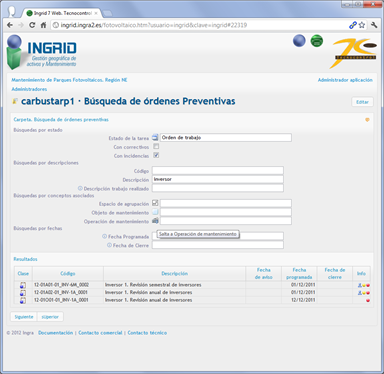
Task: Click the Editar button
Action: tap(362, 102)
